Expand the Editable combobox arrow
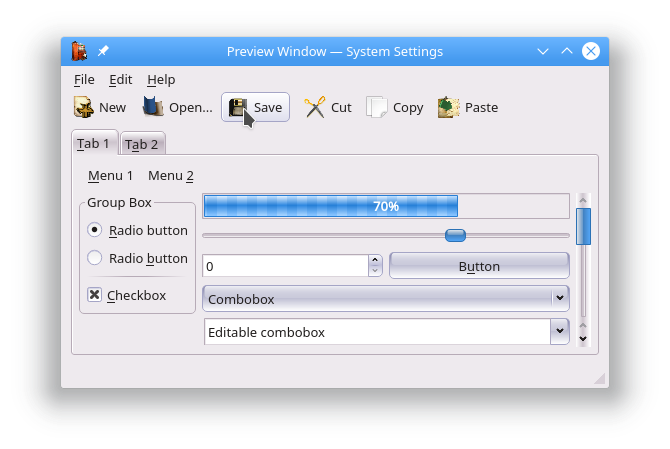 [x=560, y=331]
